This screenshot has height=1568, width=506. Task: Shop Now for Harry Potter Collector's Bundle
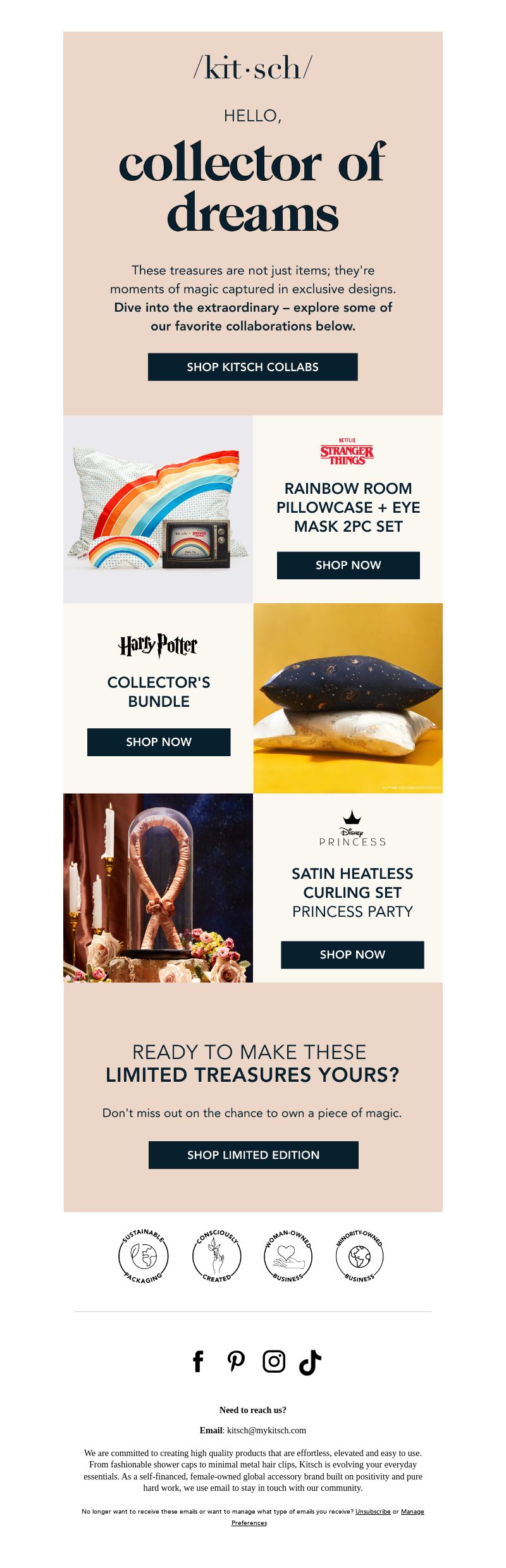coord(159,742)
